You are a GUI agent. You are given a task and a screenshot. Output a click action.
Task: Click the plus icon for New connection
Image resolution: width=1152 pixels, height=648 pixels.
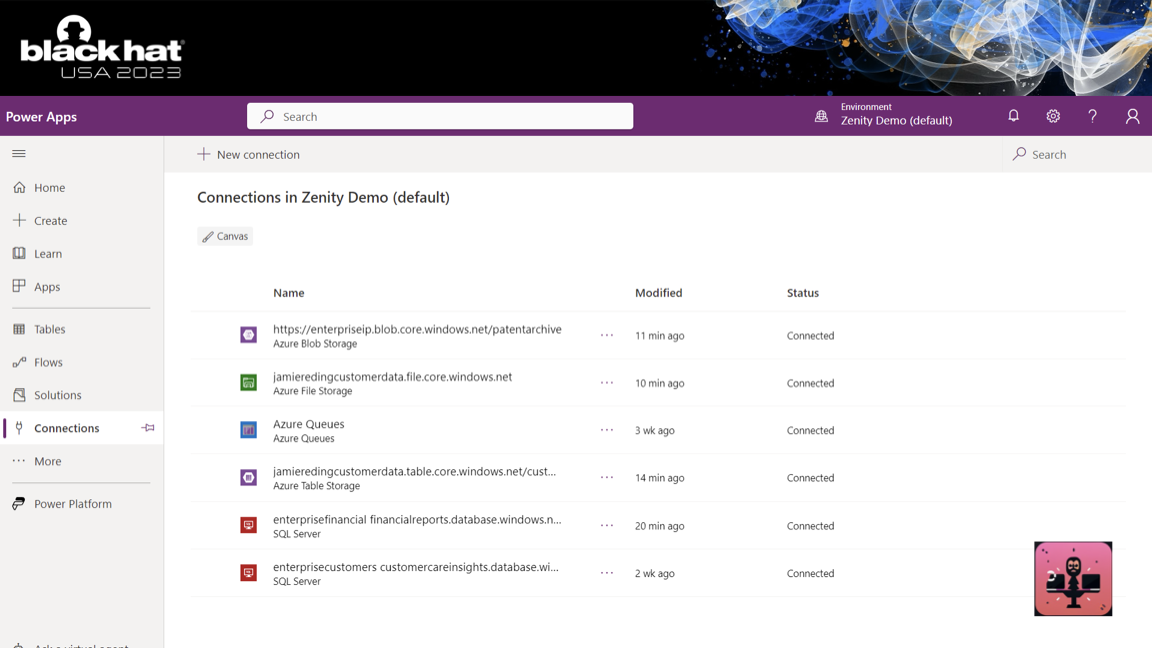[x=204, y=154]
